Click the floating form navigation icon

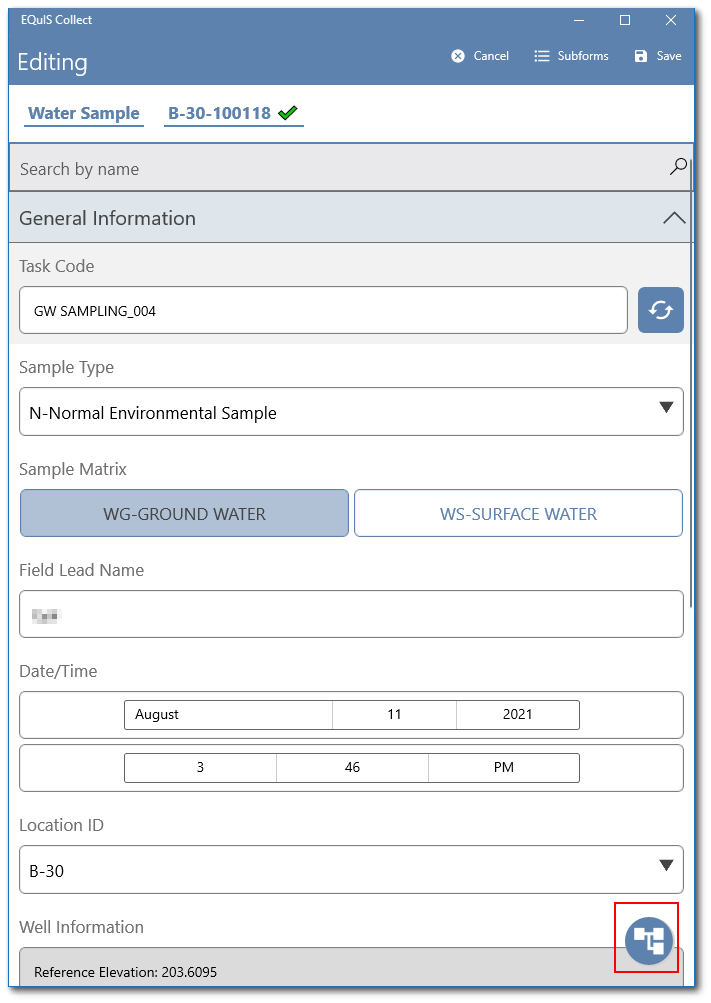(648, 939)
